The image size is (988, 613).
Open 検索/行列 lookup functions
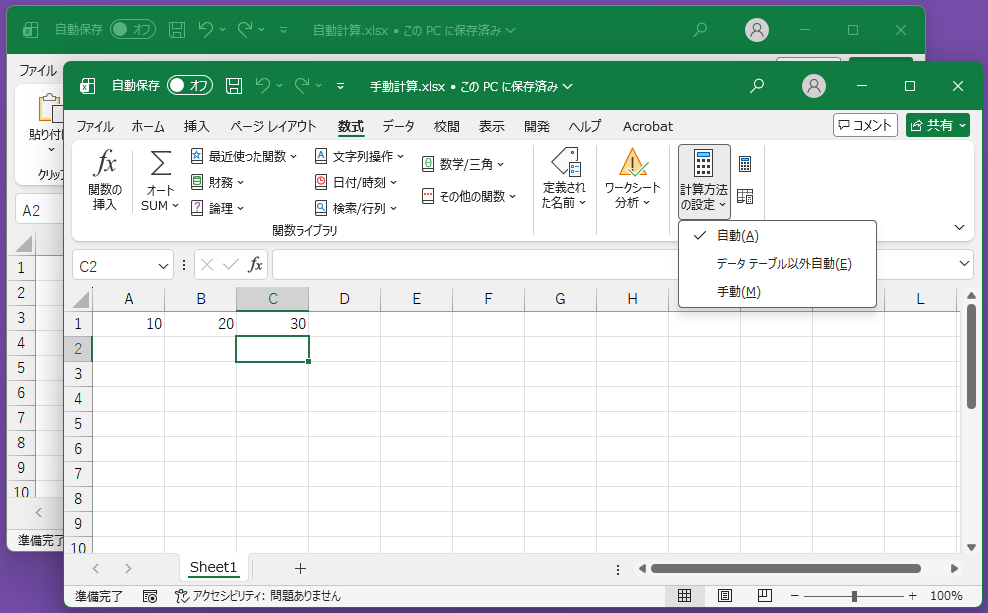pos(356,209)
